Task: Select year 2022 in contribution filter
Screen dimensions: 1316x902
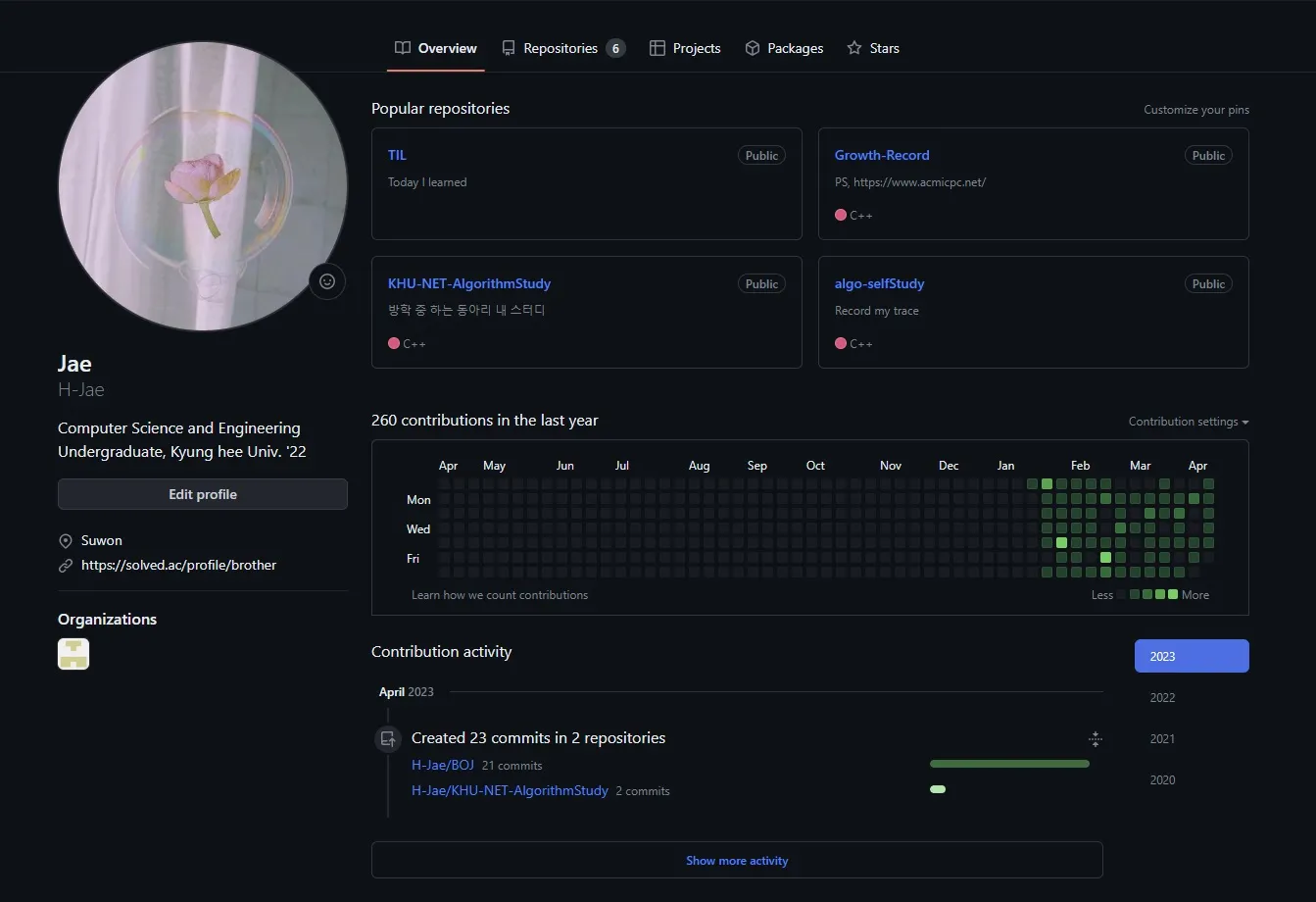Action: point(1162,698)
